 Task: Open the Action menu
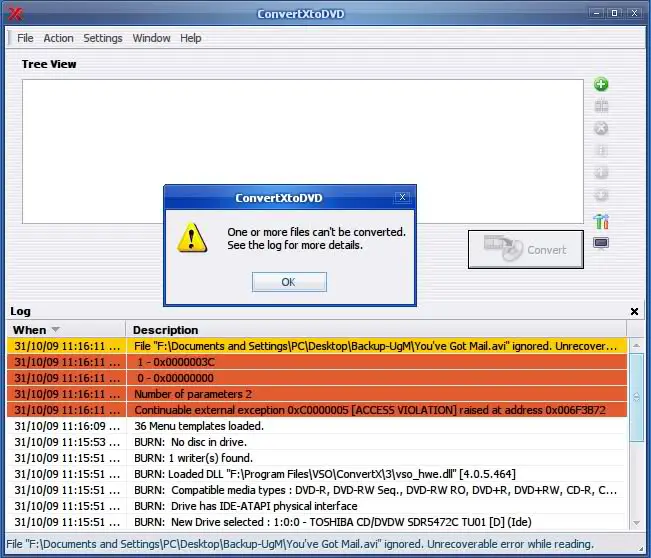point(59,38)
